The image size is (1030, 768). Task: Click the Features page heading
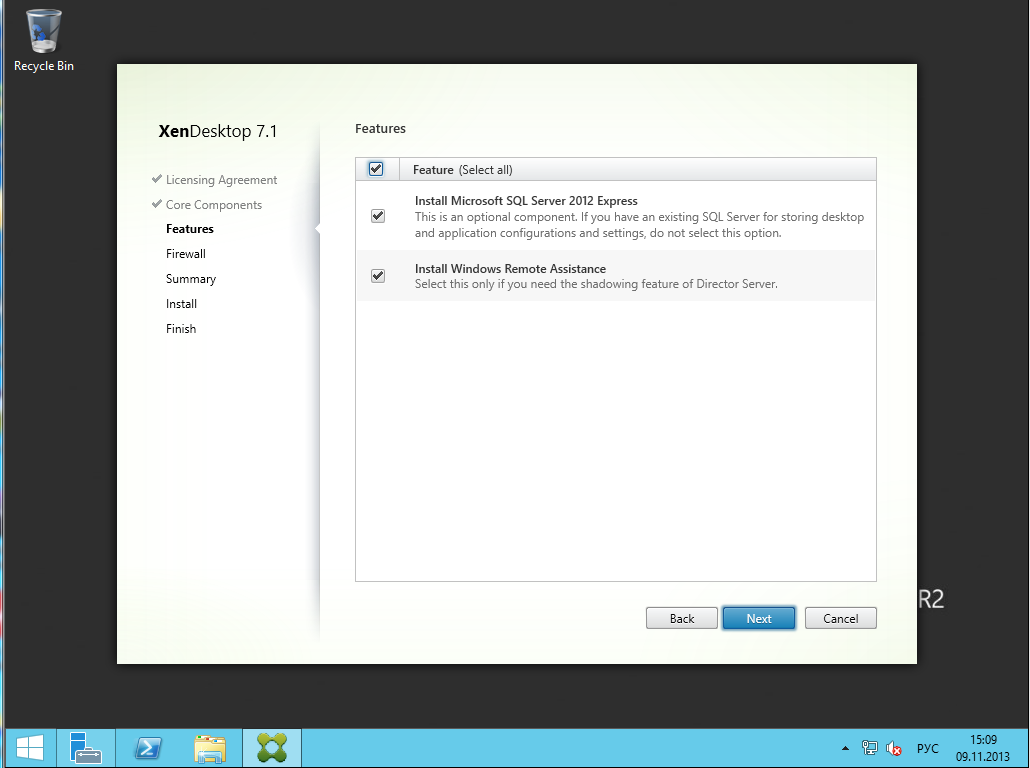[380, 128]
